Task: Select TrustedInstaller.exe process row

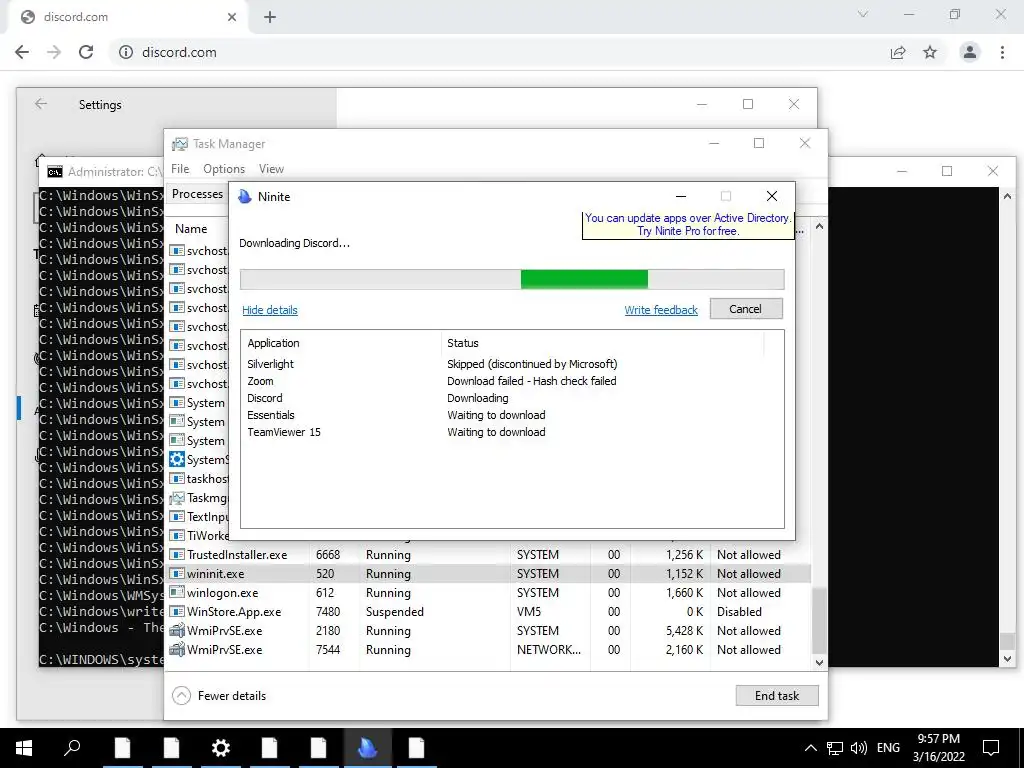Action: (x=489, y=554)
